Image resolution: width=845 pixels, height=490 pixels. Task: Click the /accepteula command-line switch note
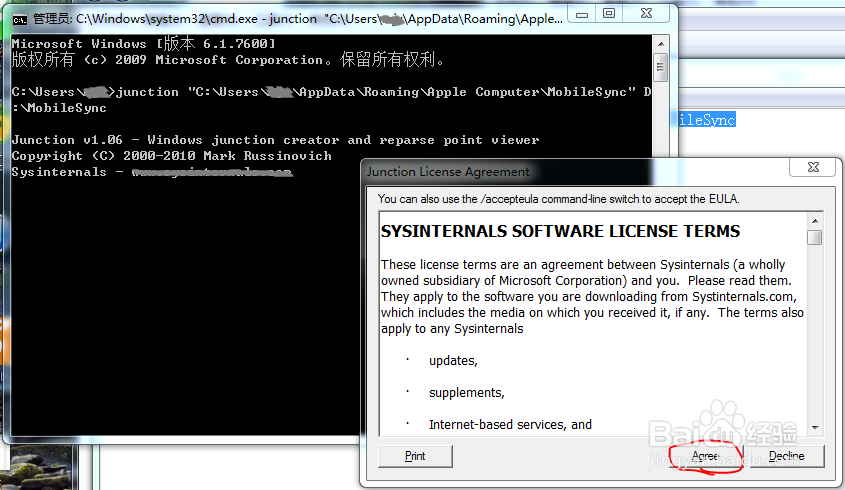point(558,199)
